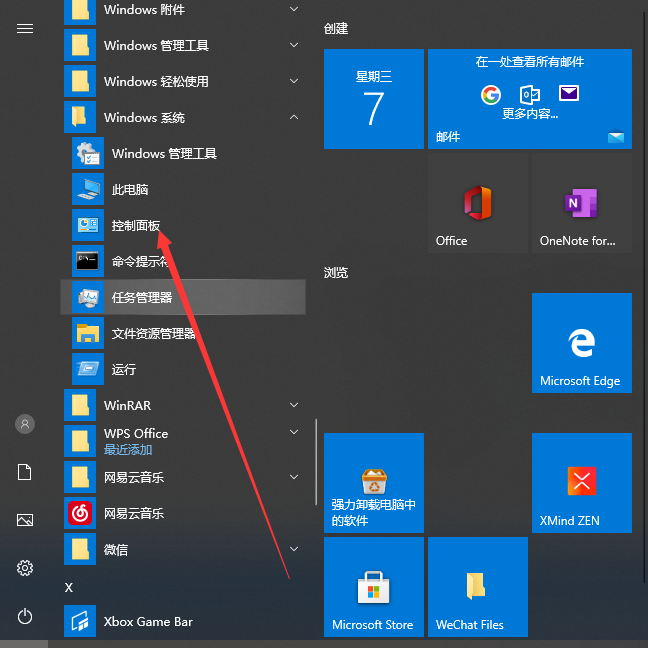This screenshot has width=648, height=648.
Task: Click the Power button icon
Action: click(x=25, y=616)
